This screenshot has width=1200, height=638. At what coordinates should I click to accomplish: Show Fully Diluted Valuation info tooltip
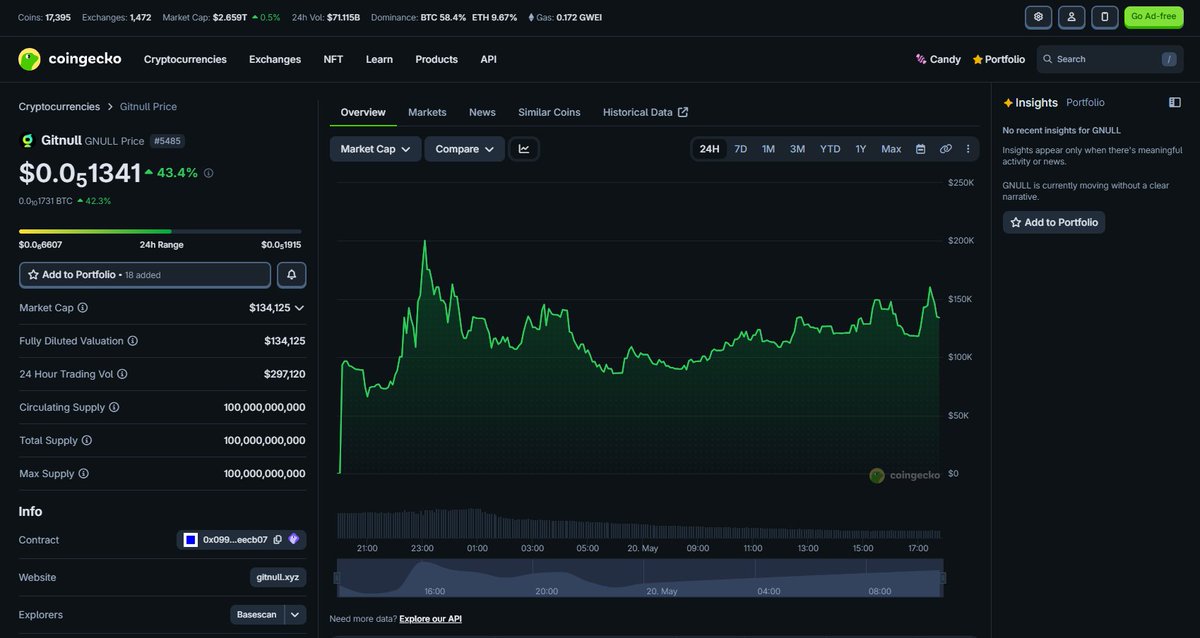coord(133,341)
